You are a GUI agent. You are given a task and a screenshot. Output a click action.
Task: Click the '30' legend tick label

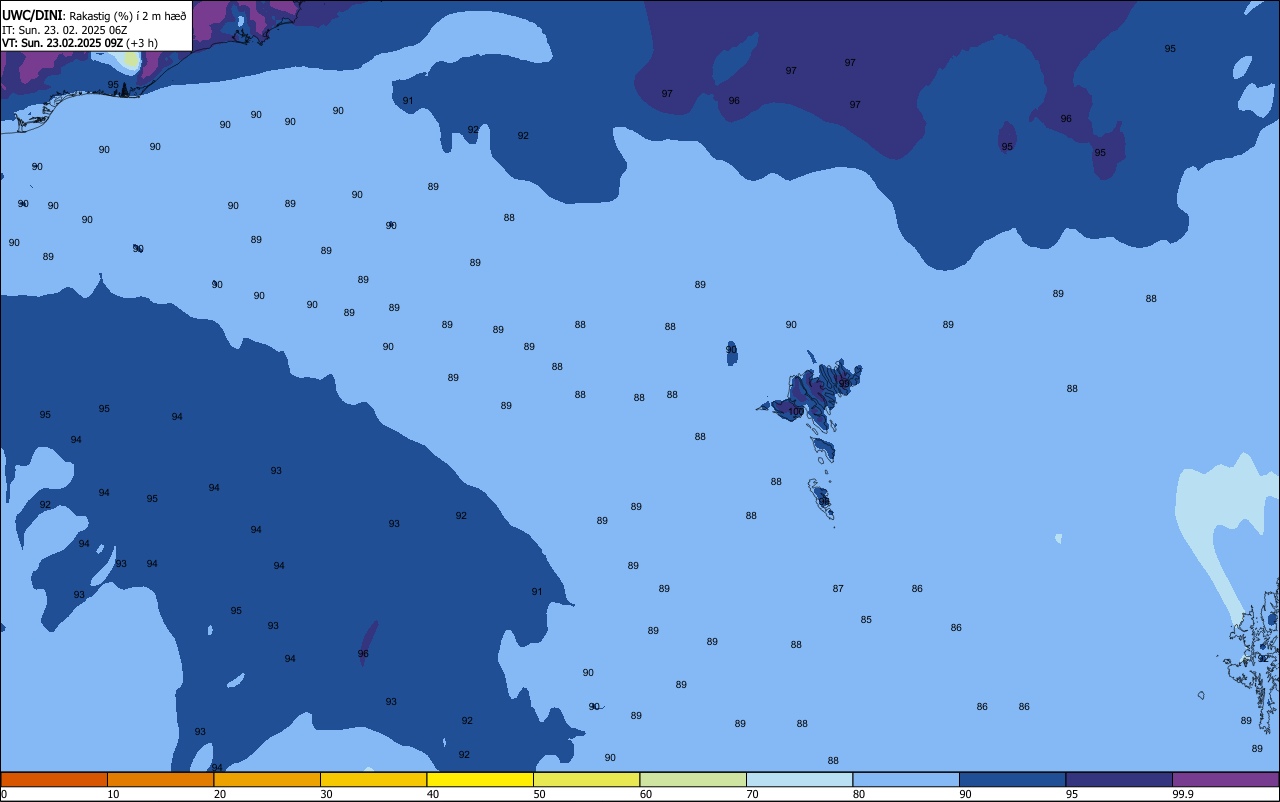[326, 794]
